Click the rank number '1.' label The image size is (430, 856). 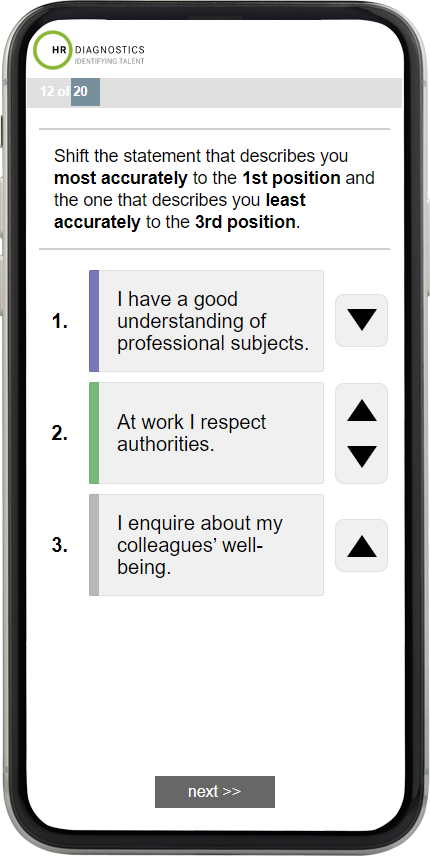click(x=59, y=322)
